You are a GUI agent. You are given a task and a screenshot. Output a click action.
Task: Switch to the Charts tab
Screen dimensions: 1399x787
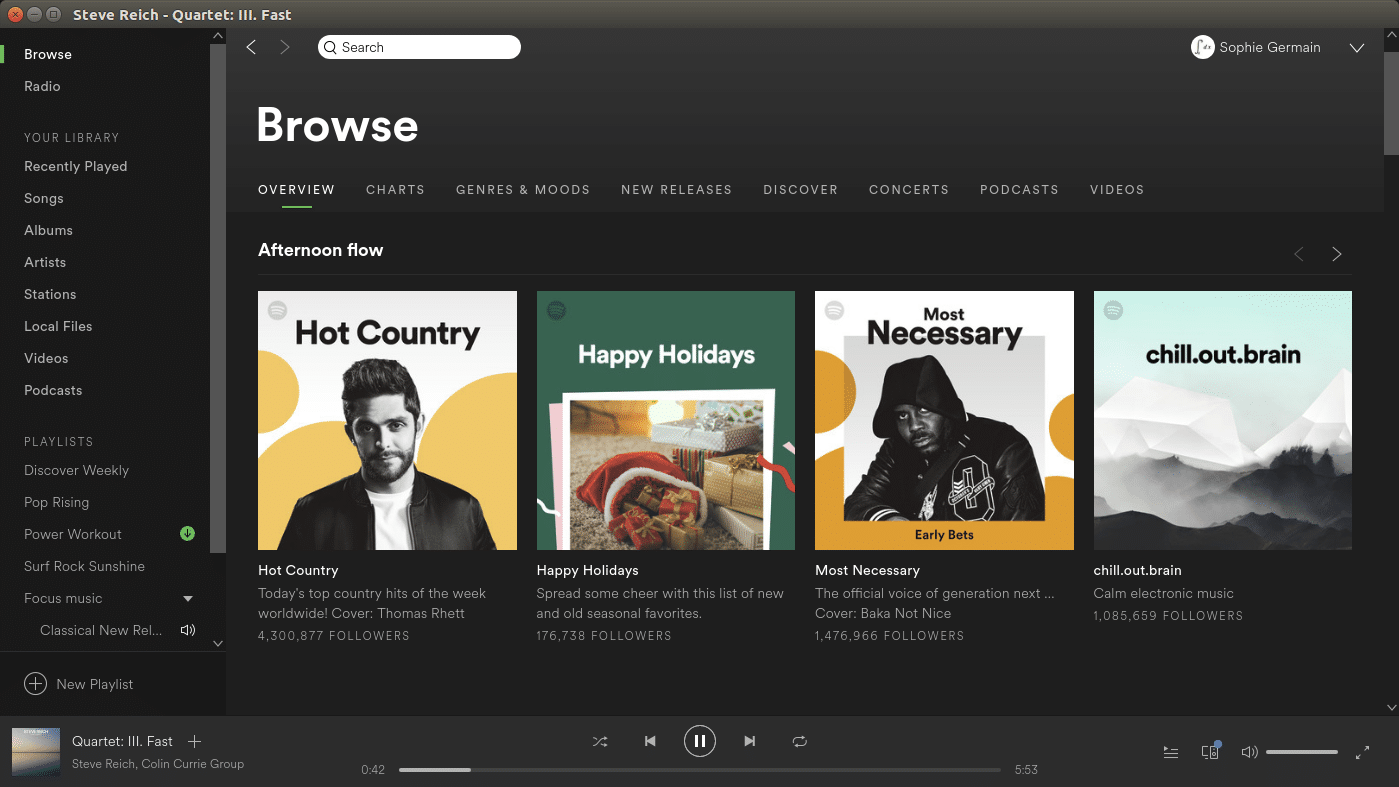pyautogui.click(x=395, y=189)
